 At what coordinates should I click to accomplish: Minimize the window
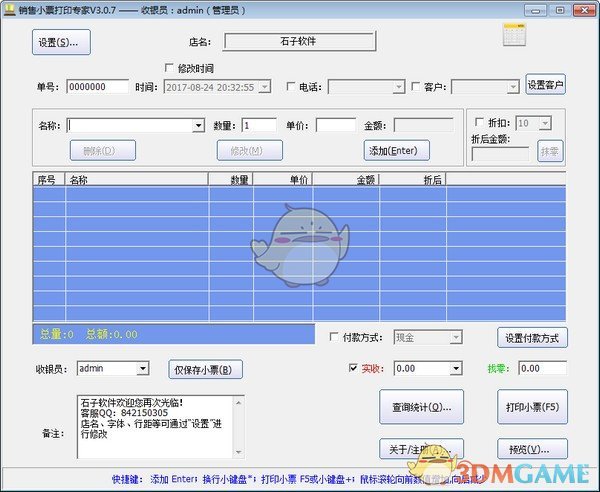coord(535,10)
